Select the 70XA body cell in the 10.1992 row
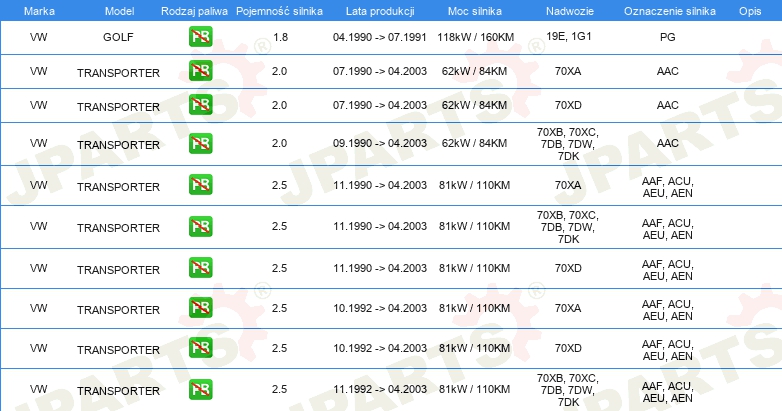The height and width of the screenshot is (411, 782). [x=568, y=308]
